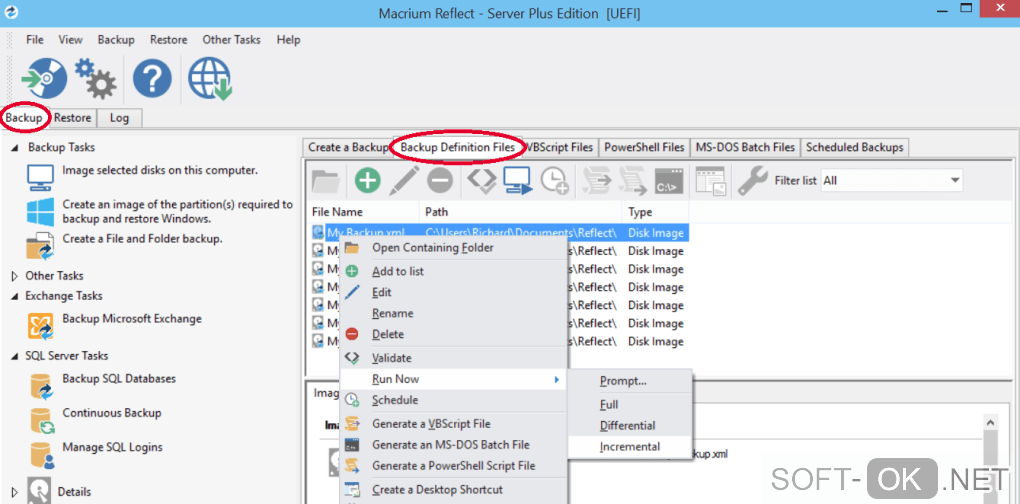Click the blue Help question mark icon

tap(152, 79)
